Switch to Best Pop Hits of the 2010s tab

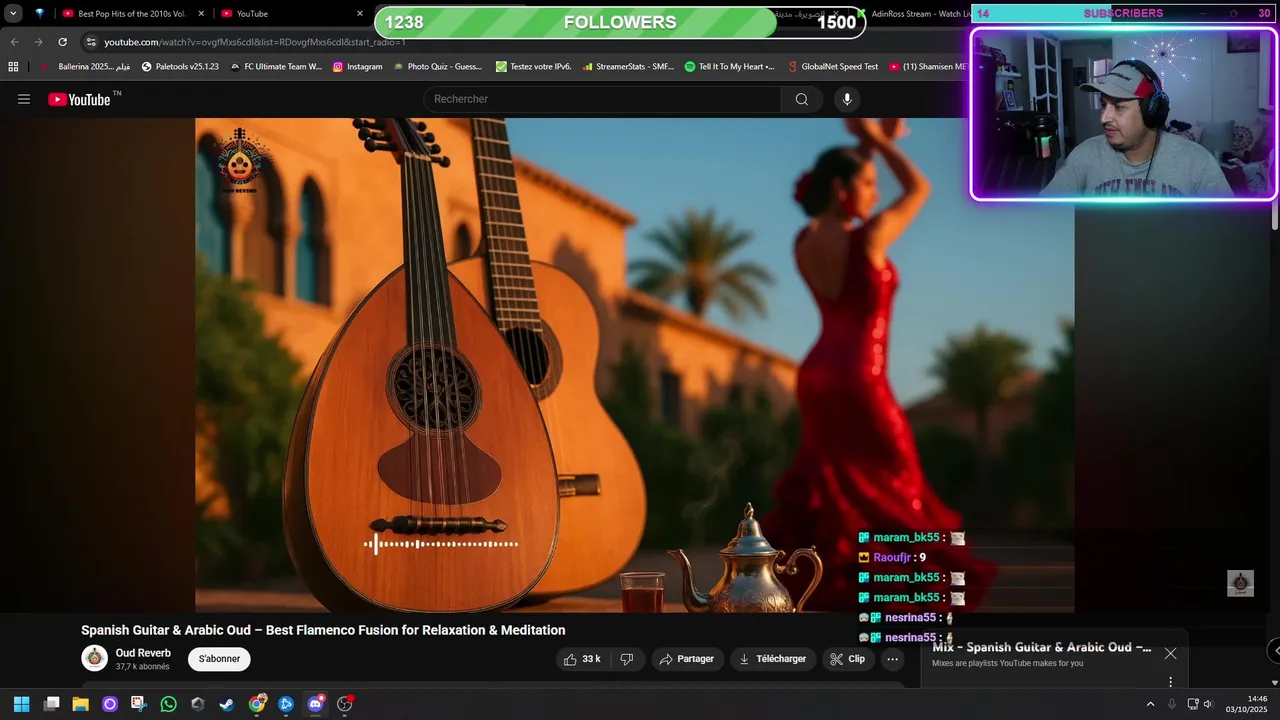coord(131,14)
